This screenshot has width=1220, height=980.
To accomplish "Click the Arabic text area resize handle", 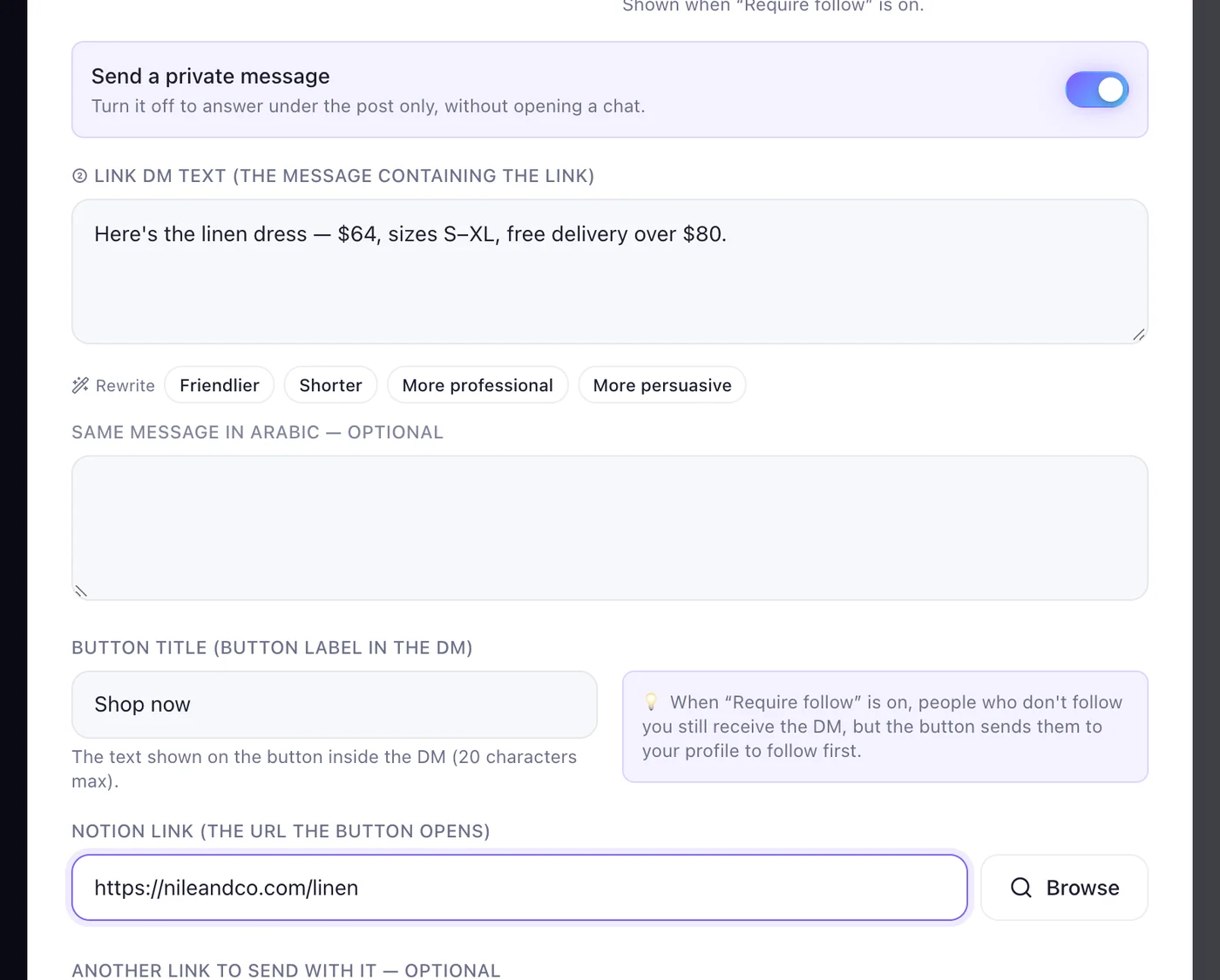I will 81,591.
